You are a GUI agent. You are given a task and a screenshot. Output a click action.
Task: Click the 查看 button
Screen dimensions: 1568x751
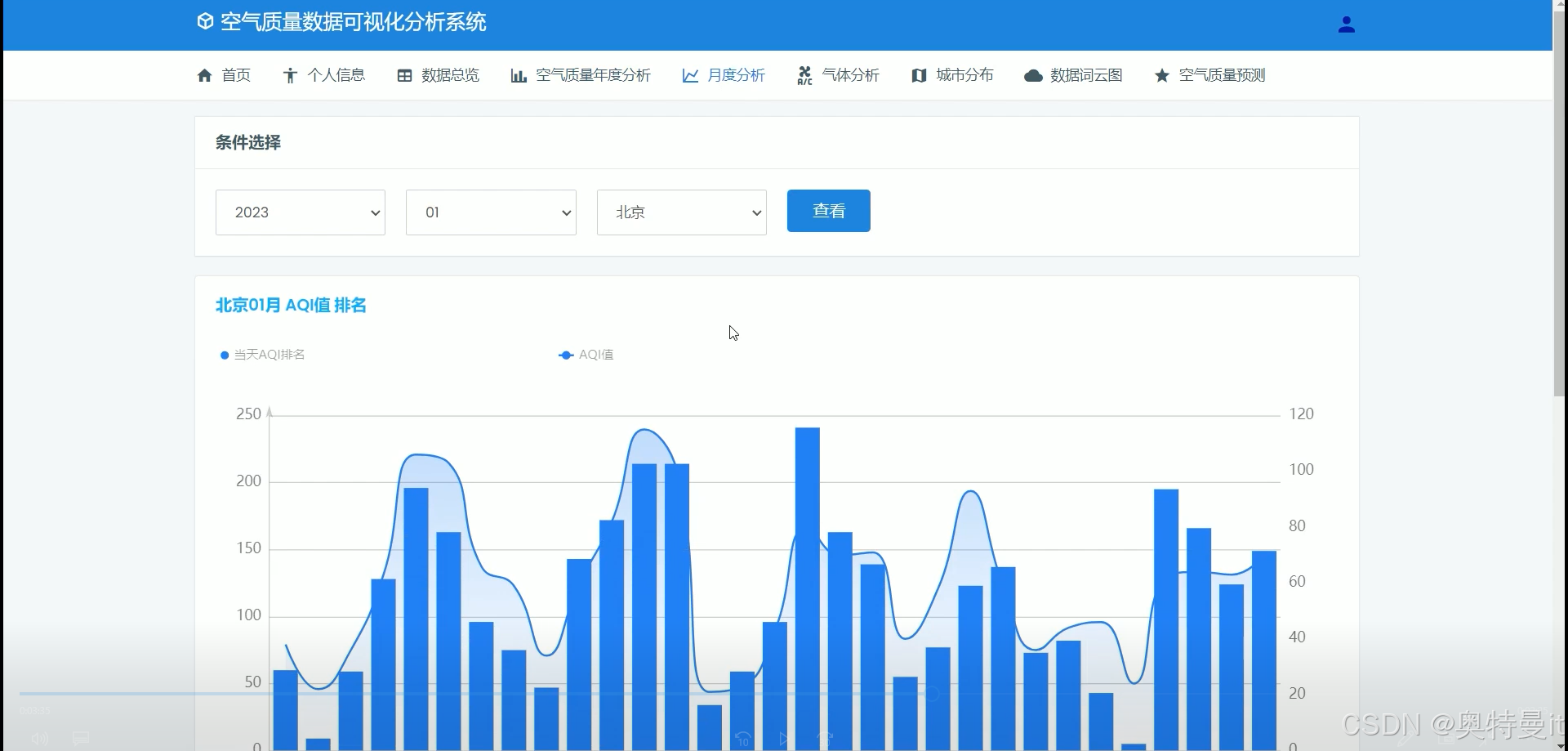pos(828,210)
